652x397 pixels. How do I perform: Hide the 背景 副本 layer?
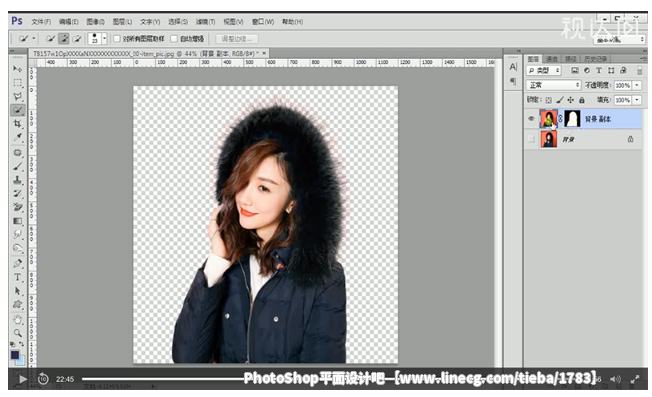531,119
